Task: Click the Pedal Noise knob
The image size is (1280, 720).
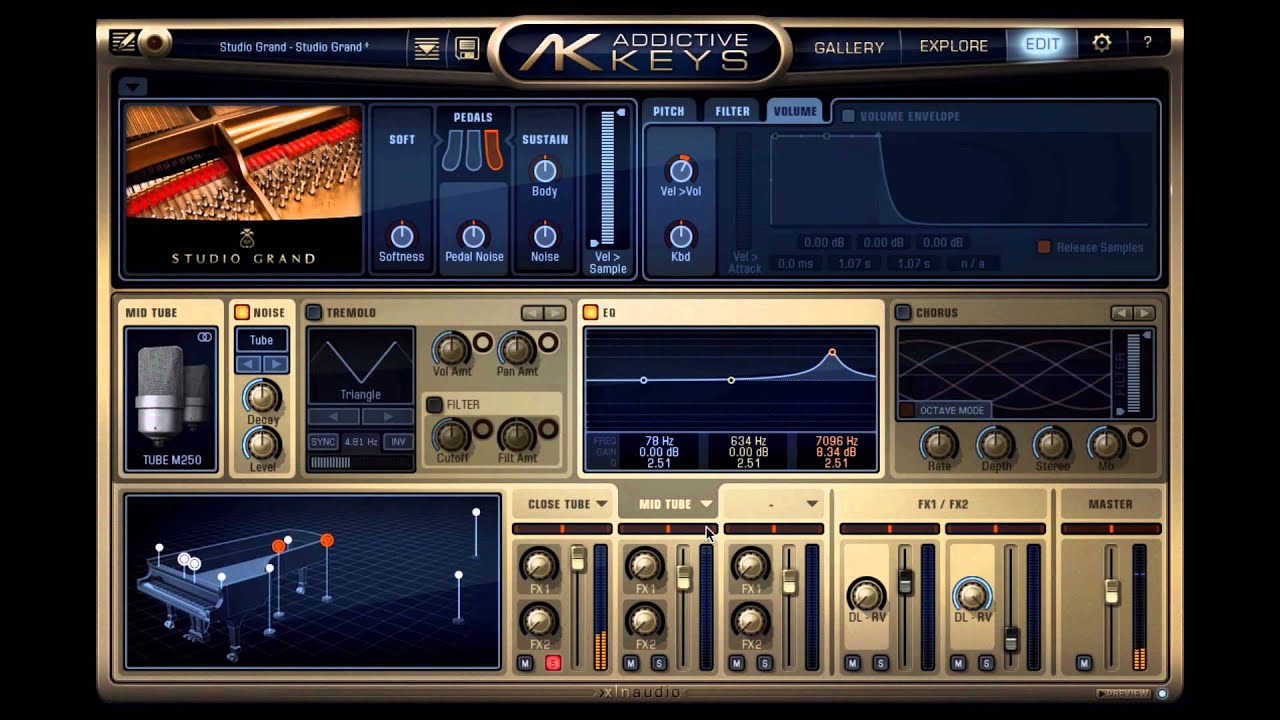Action: coord(473,236)
